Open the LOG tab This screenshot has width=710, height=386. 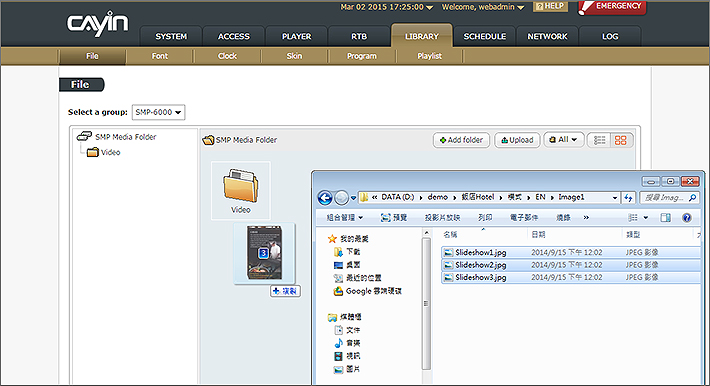[x=610, y=36]
